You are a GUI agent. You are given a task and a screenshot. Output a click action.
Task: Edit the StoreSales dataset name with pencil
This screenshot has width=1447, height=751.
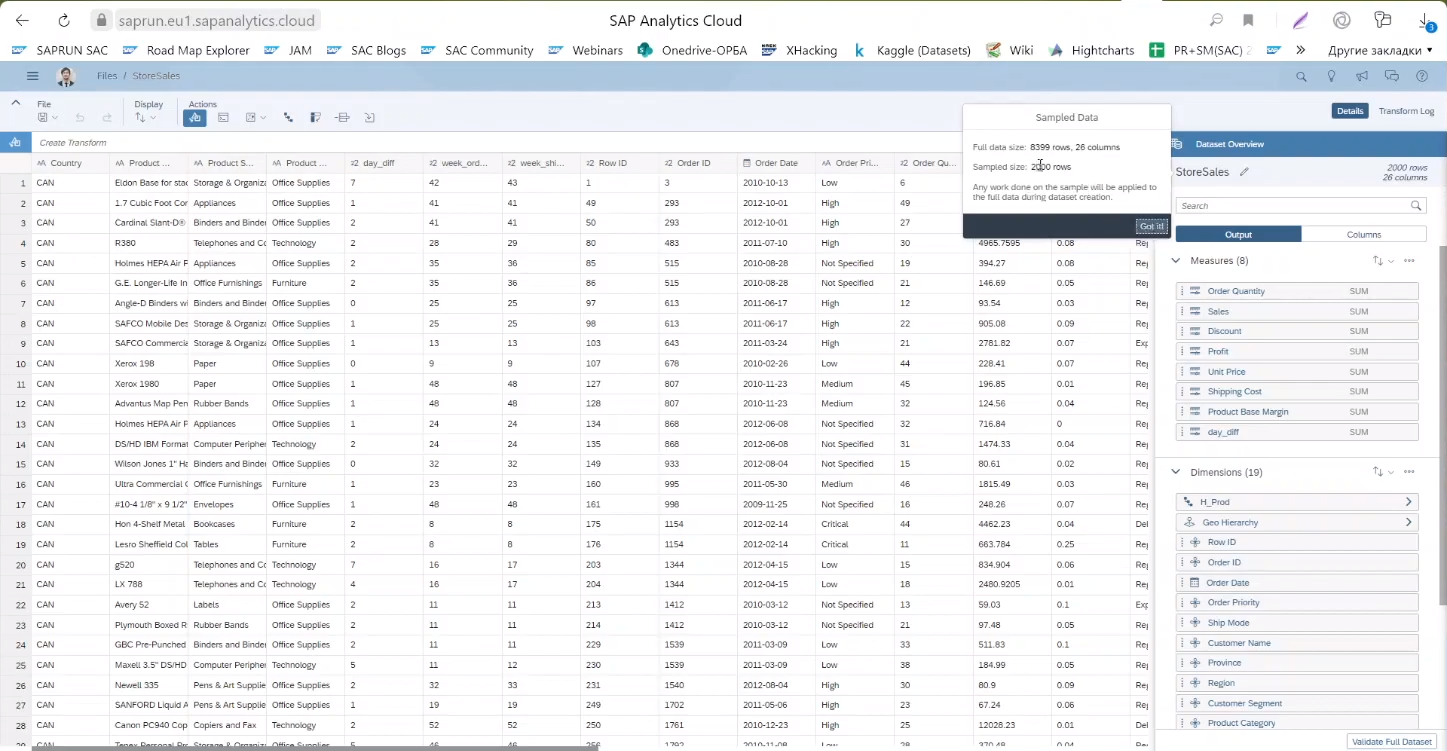(x=1244, y=172)
